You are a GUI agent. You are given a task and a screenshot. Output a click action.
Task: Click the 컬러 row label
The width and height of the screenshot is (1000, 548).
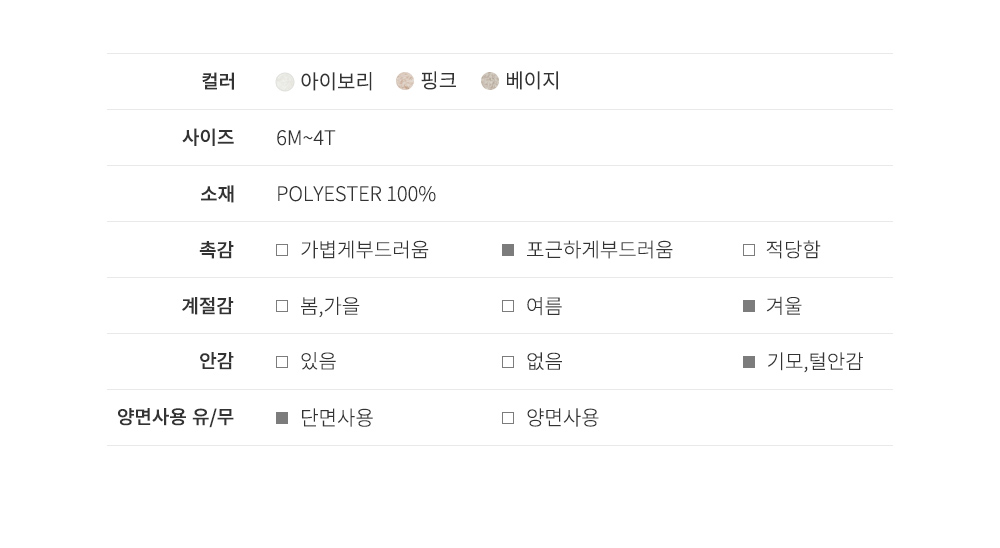pos(218,81)
